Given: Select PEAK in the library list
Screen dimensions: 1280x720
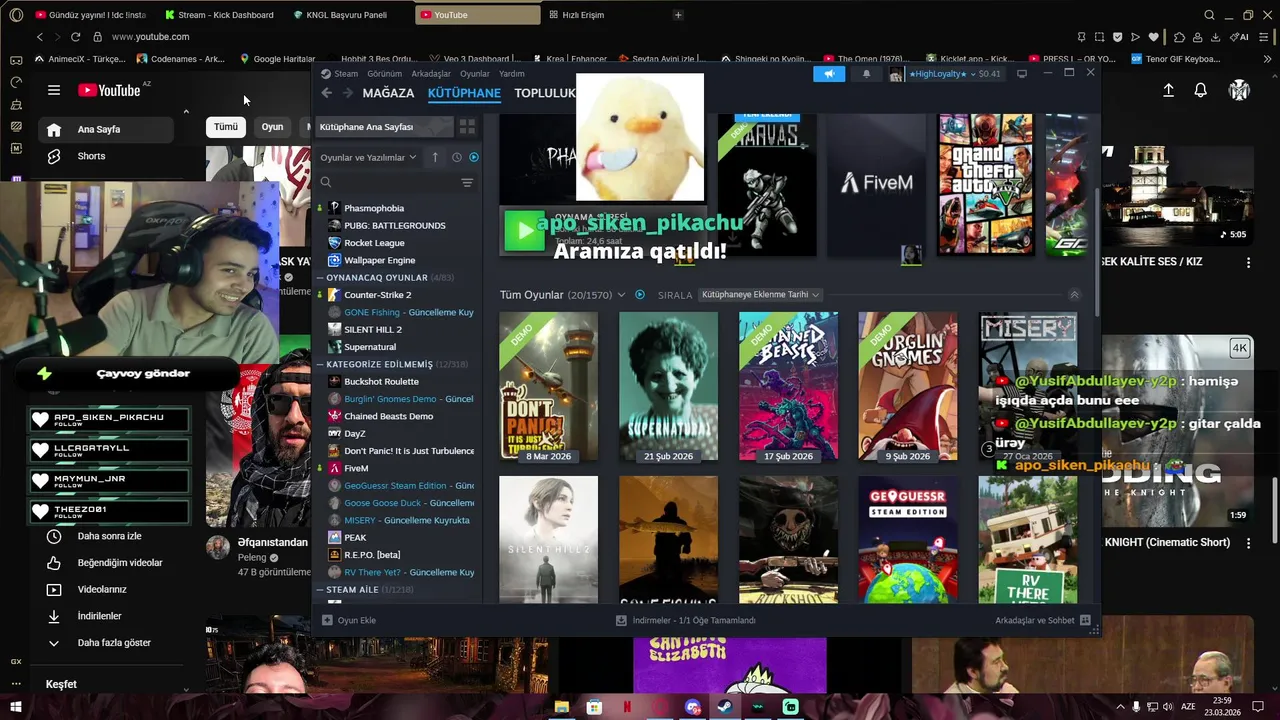Looking at the screenshot, I should [x=355, y=538].
